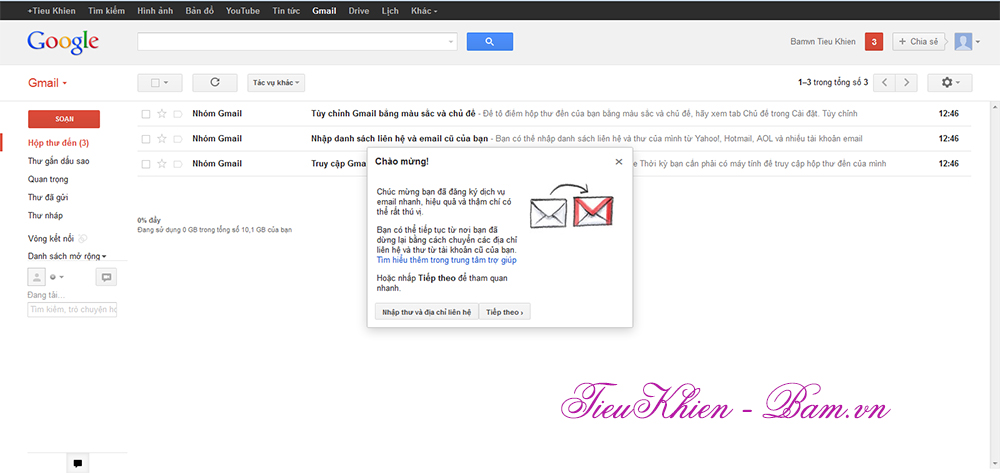Expand the Danh sách mở rộng list
Image resolution: width=1000 pixels, height=473 pixels.
coord(67,256)
